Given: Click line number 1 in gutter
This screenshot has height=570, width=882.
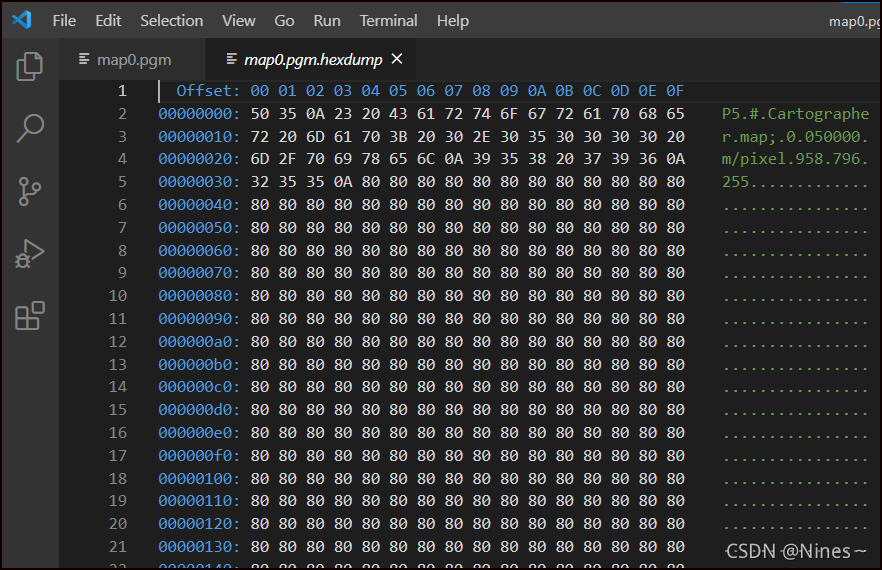Looking at the screenshot, I should [x=122, y=91].
